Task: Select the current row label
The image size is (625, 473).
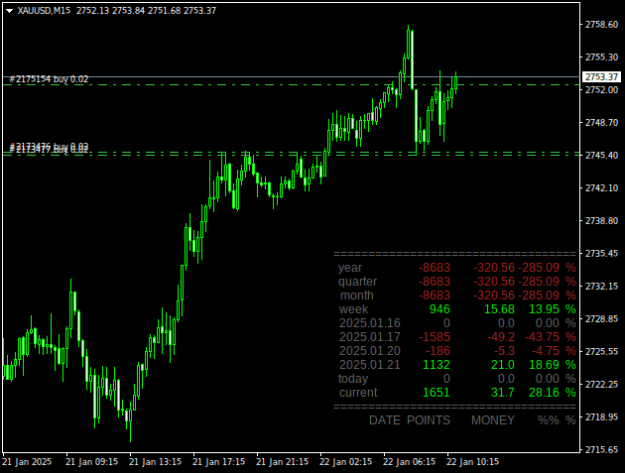Action: pyautogui.click(x=358, y=393)
